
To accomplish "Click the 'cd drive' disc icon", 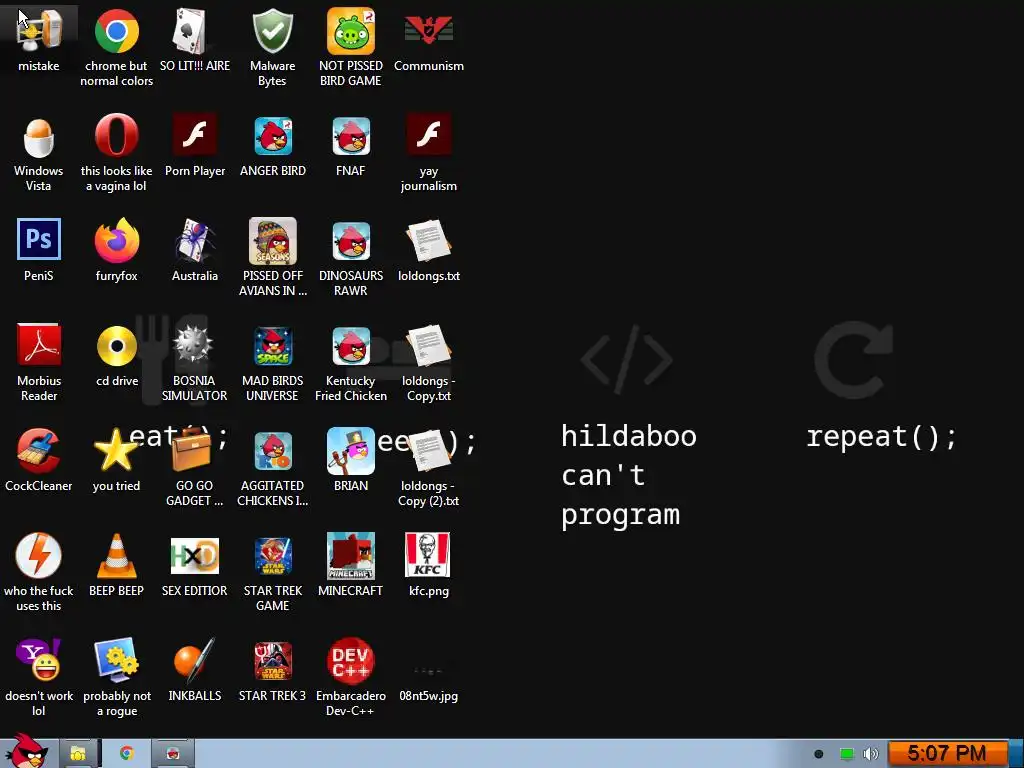I will (116, 345).
